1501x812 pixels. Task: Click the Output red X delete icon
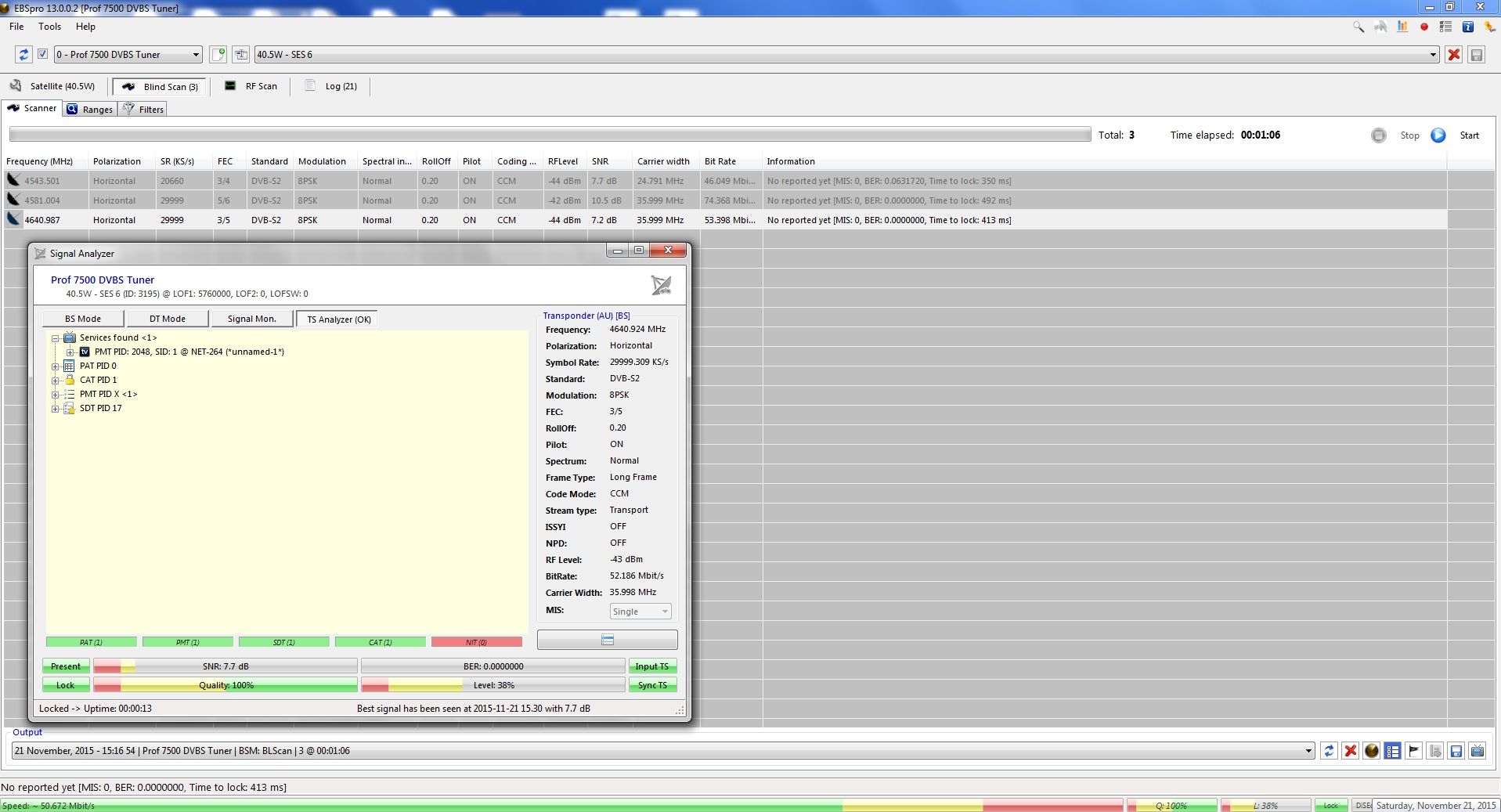(x=1350, y=751)
